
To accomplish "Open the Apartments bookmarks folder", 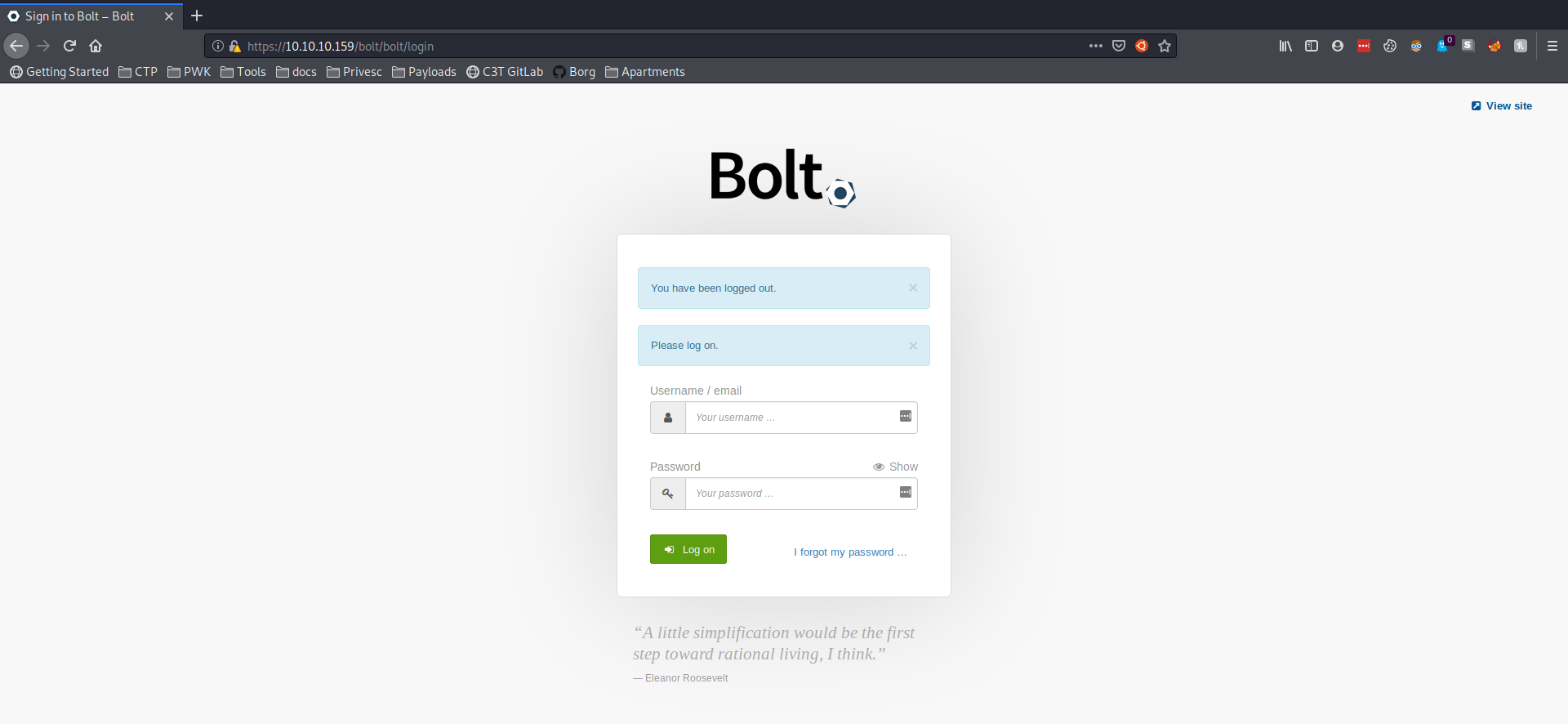I will tap(645, 72).
